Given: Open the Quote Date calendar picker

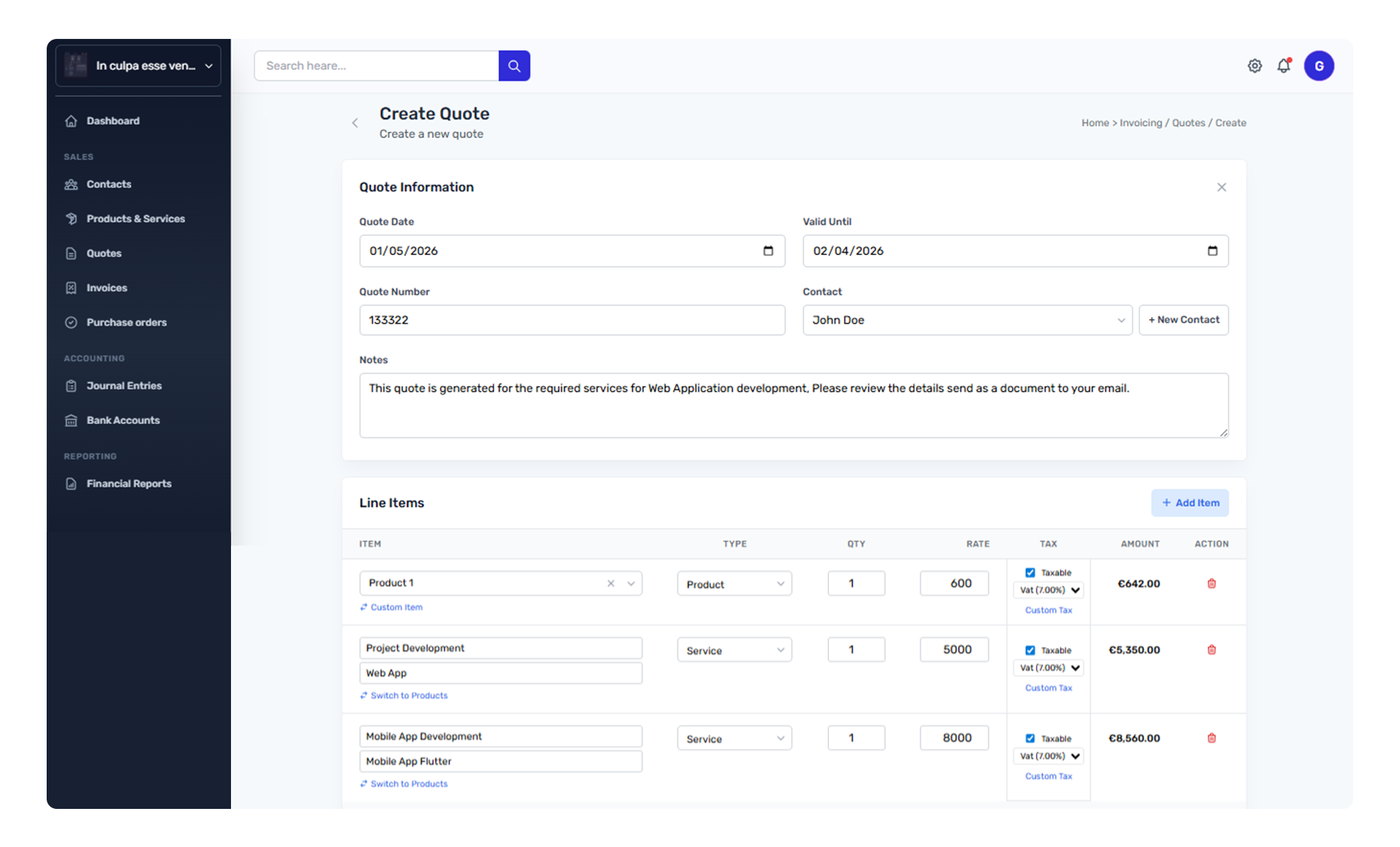Looking at the screenshot, I should (x=768, y=251).
